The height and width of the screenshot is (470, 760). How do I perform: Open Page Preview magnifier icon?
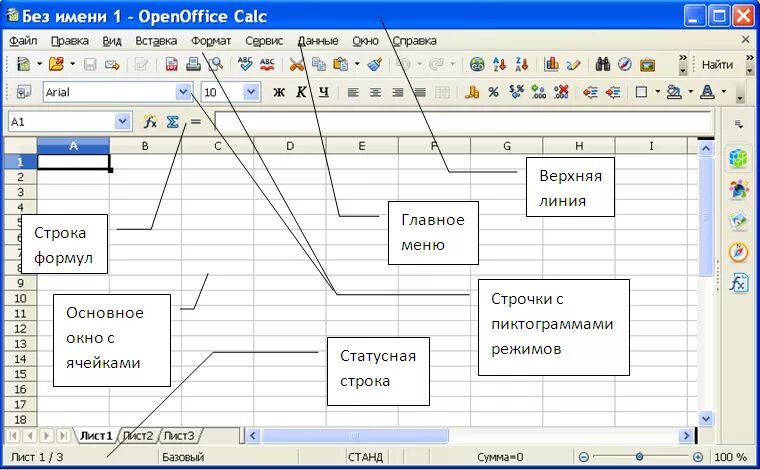pyautogui.click(x=215, y=64)
